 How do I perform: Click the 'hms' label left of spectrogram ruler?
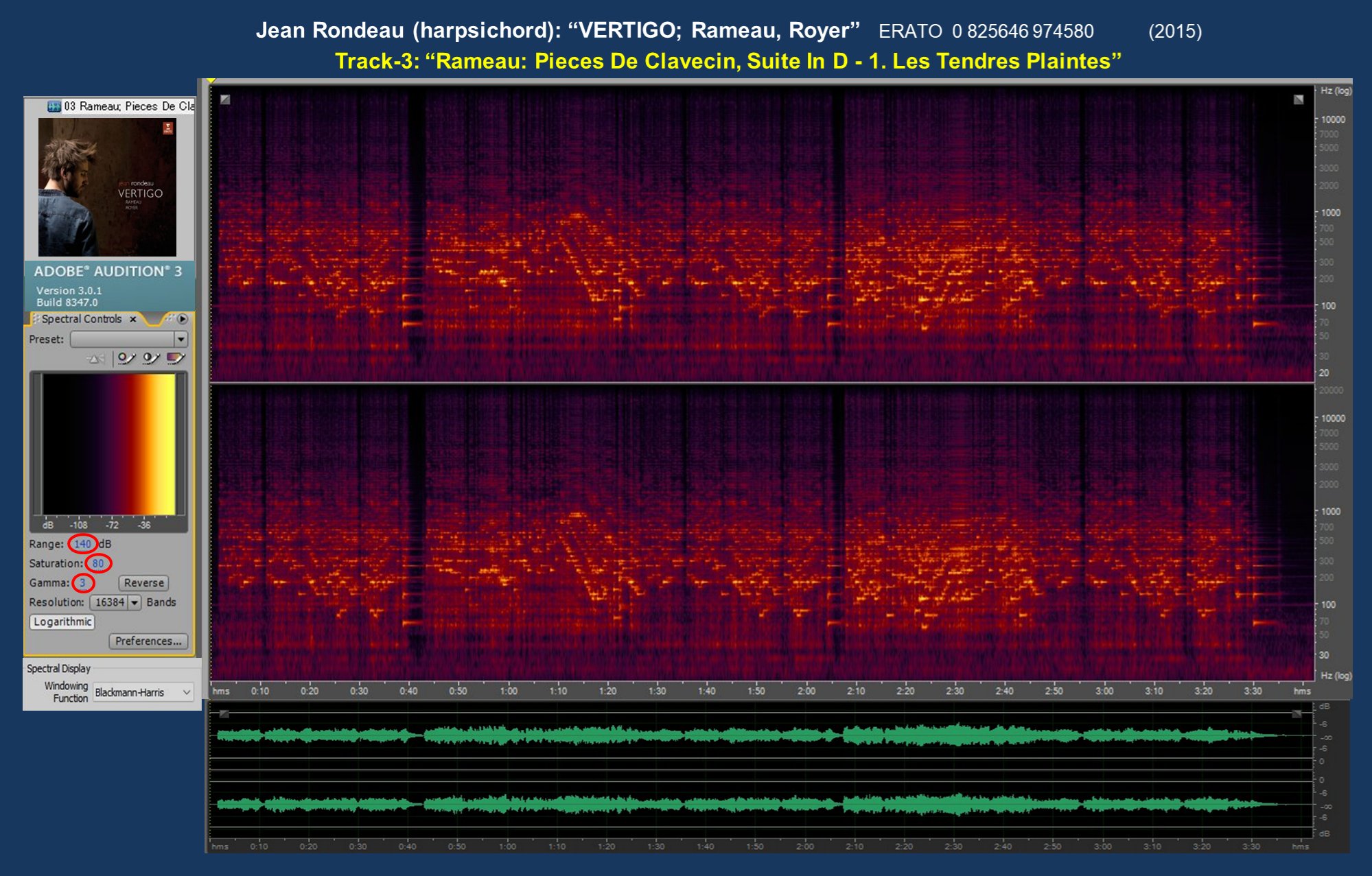(x=221, y=691)
